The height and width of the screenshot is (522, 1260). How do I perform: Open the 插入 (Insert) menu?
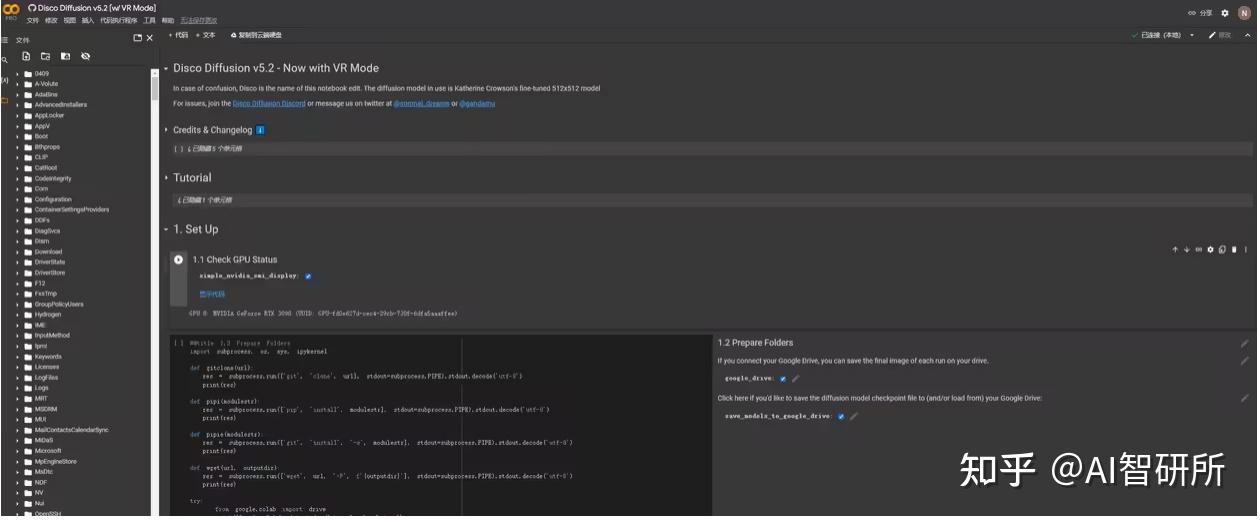tap(88, 20)
